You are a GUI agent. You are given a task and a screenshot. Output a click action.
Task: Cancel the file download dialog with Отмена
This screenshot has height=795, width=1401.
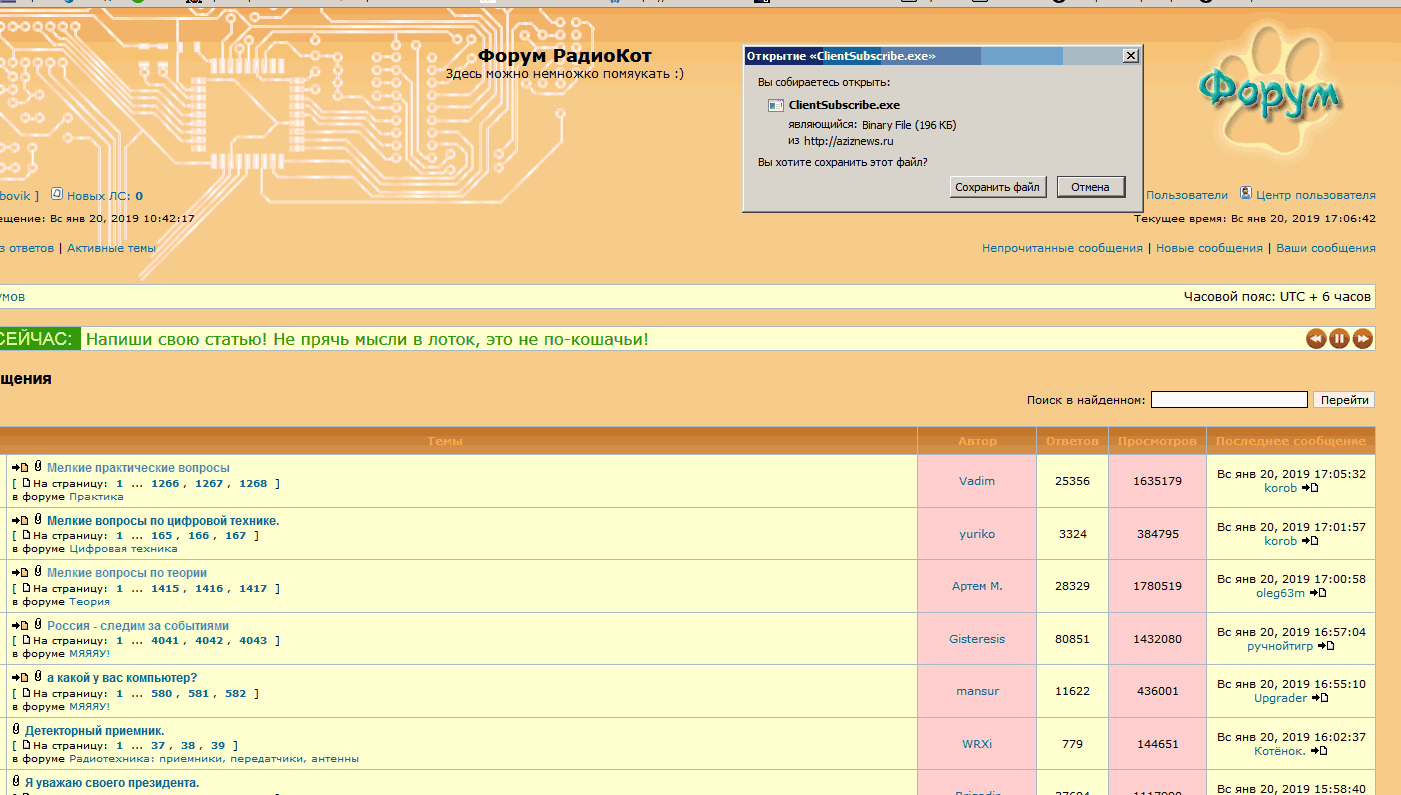pyautogui.click(x=1090, y=187)
